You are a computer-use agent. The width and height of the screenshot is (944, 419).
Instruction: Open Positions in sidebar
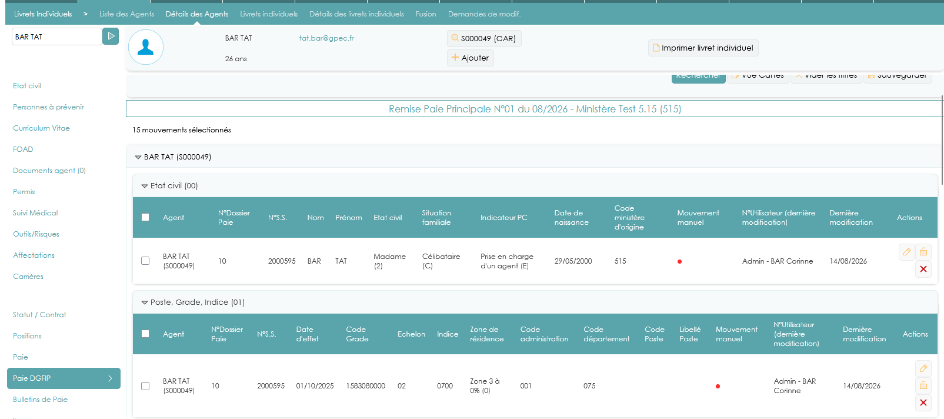(27, 336)
